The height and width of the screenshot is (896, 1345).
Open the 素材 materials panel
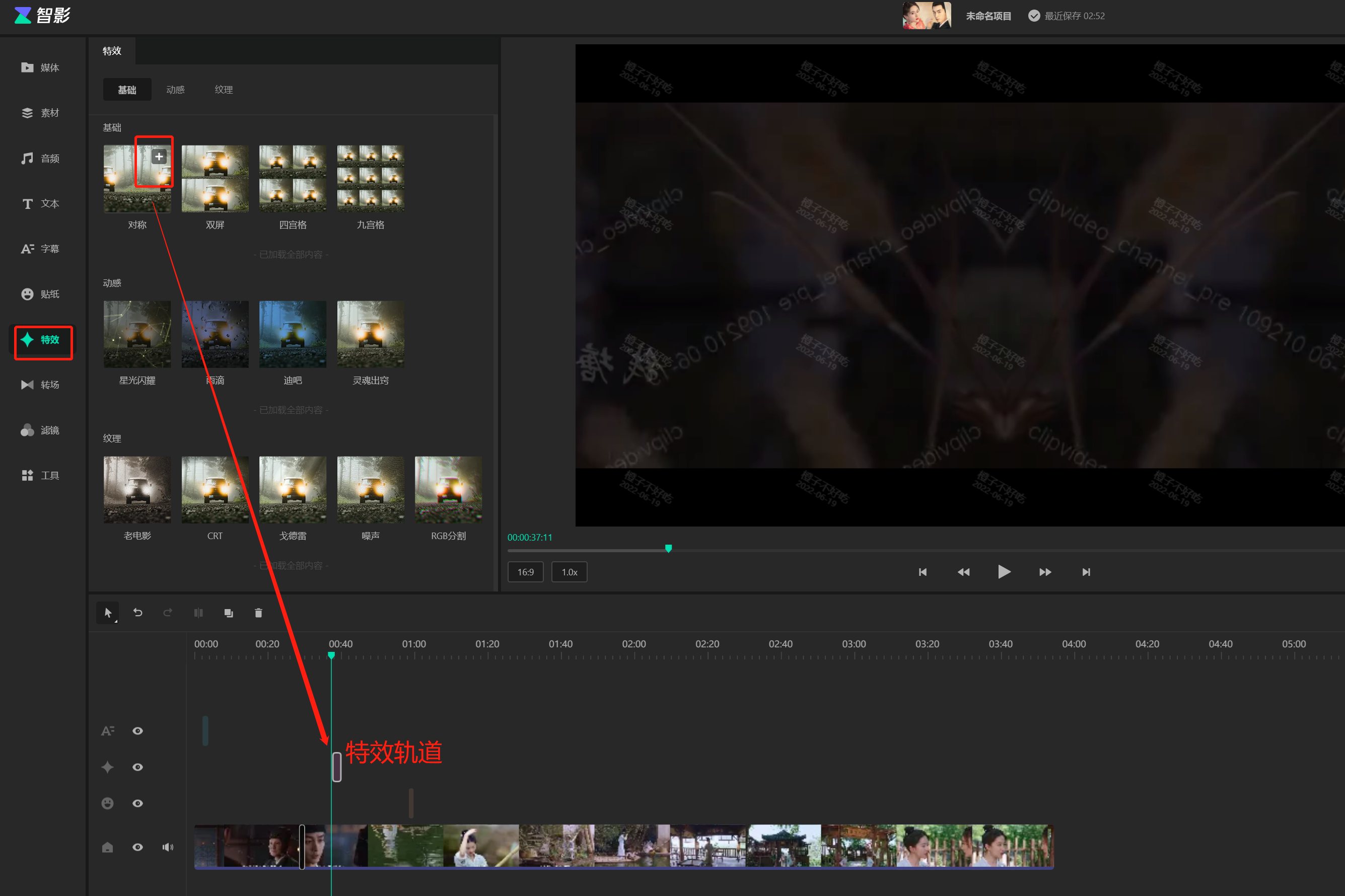(41, 113)
